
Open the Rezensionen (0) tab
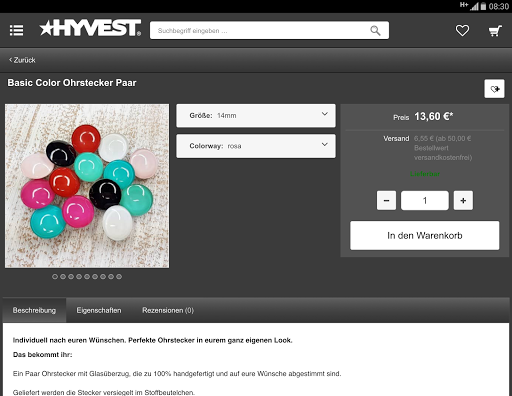[x=168, y=310]
